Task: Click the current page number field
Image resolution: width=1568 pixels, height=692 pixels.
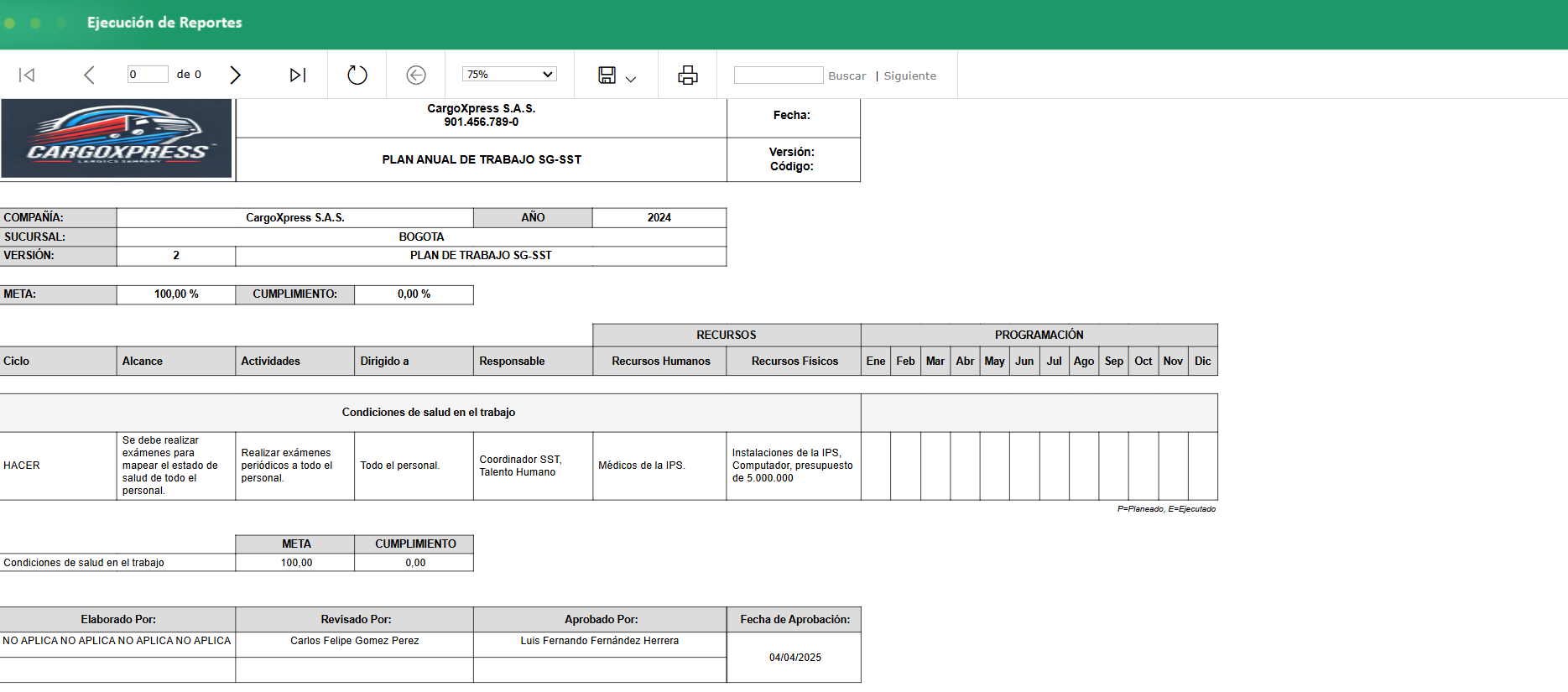Action: pyautogui.click(x=147, y=75)
